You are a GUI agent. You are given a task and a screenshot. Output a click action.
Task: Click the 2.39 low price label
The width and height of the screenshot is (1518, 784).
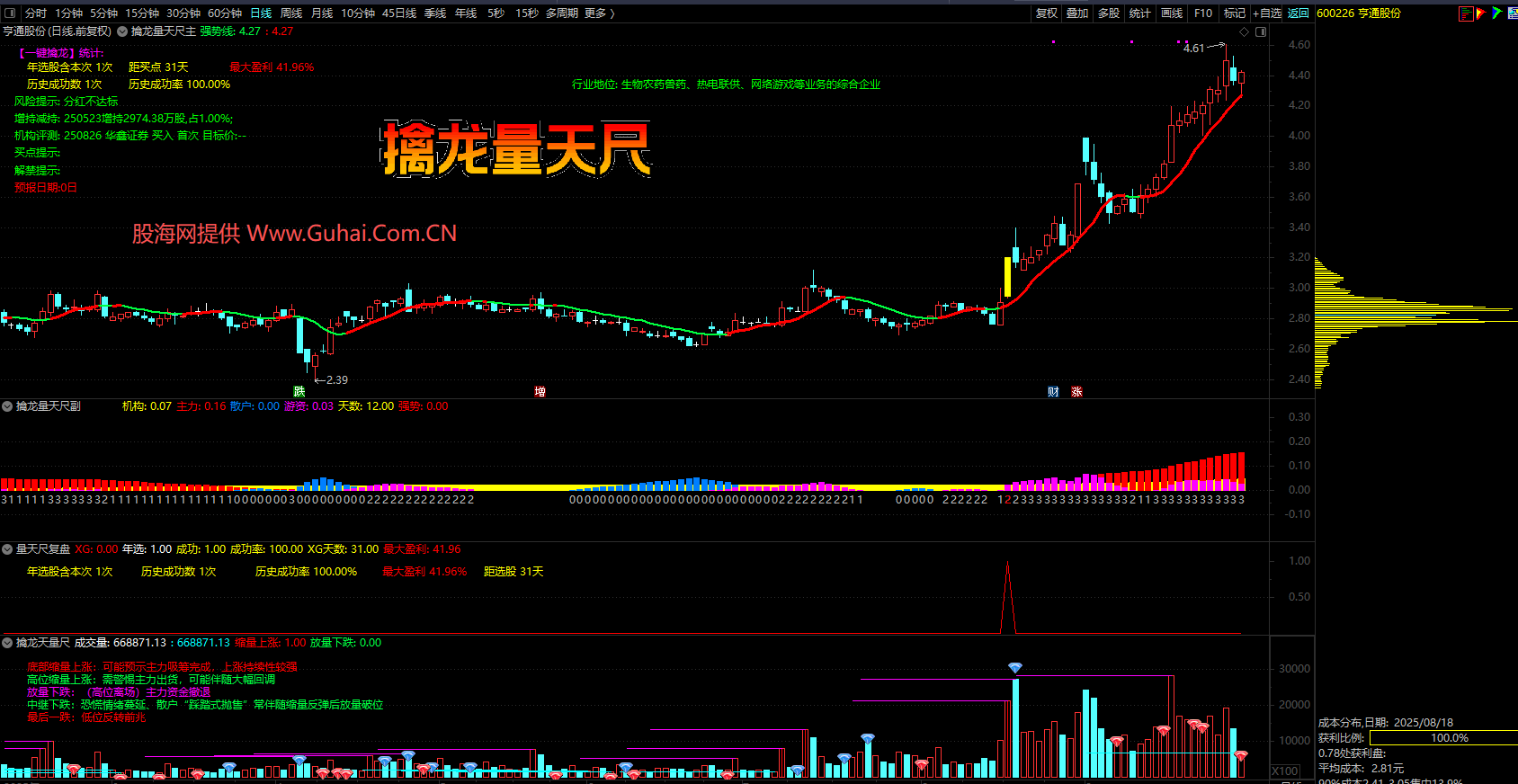[337, 380]
